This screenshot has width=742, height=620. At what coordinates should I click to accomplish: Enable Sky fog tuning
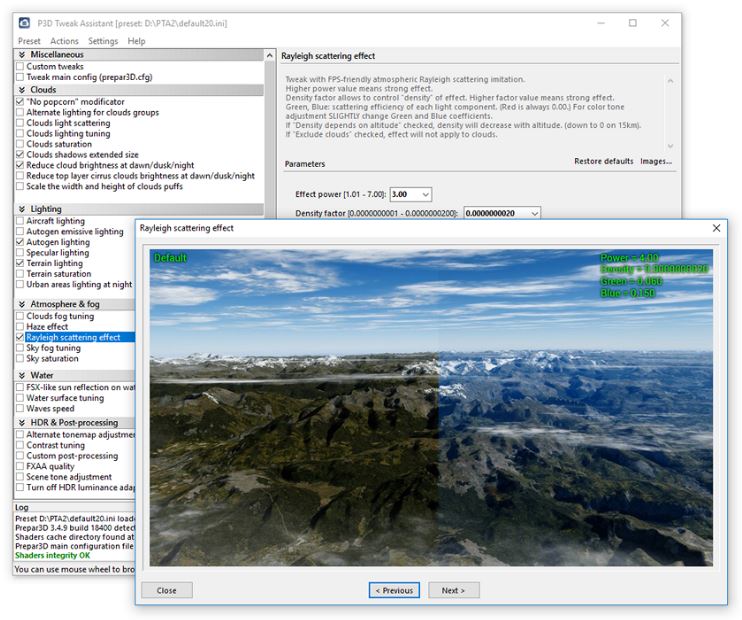point(20,348)
